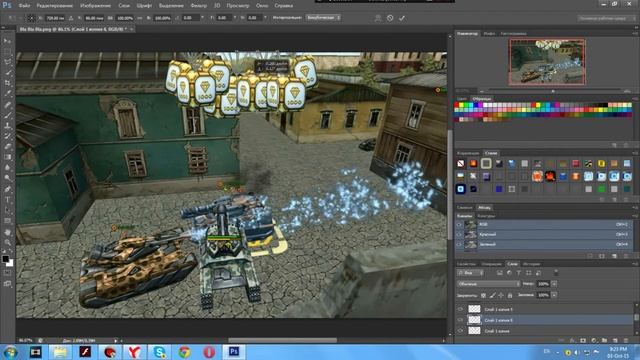
Task: Open the interpolation dropdown in options bar
Action: [323, 18]
